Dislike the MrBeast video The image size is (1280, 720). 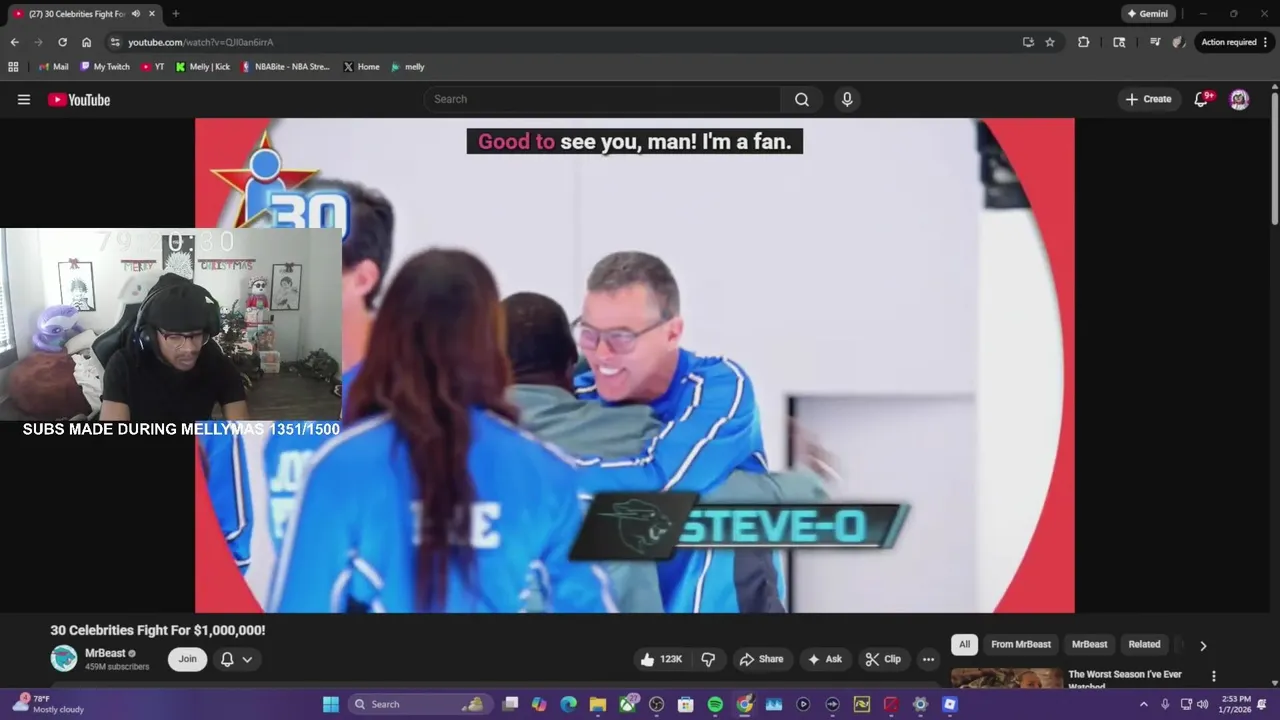(709, 659)
